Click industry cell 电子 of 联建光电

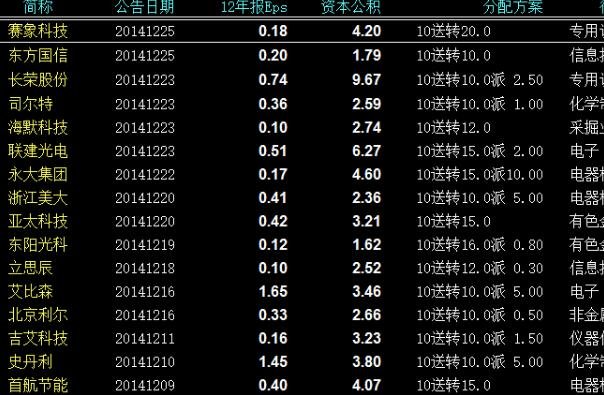(x=584, y=151)
